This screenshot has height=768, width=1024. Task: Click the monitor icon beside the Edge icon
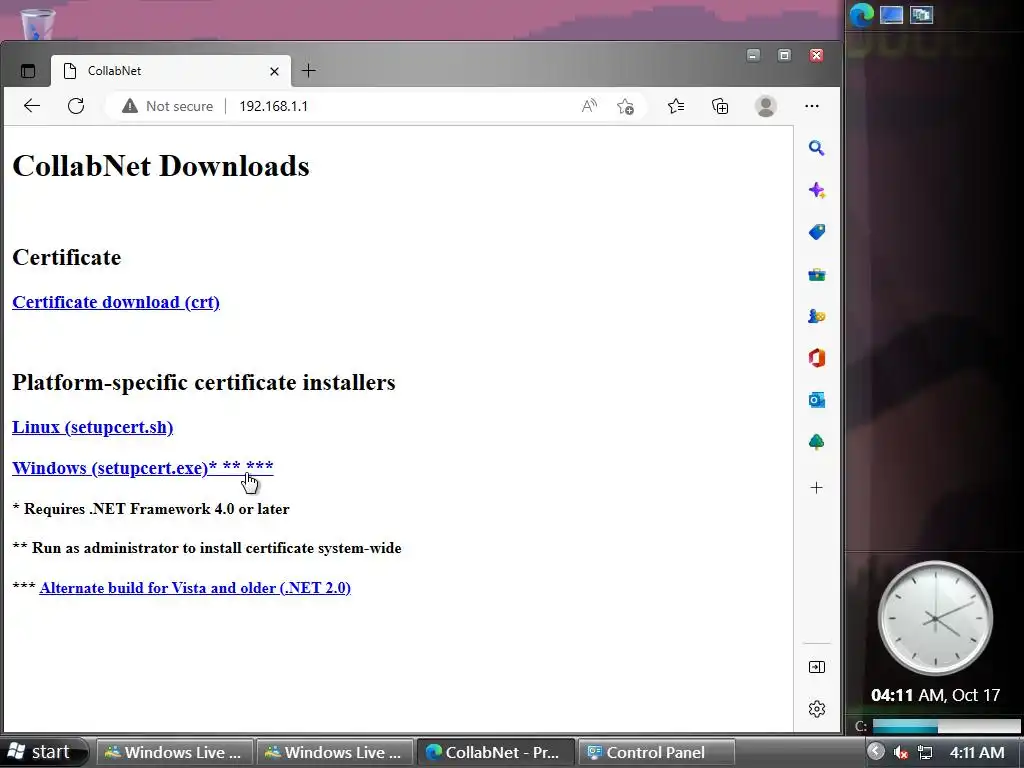click(891, 15)
